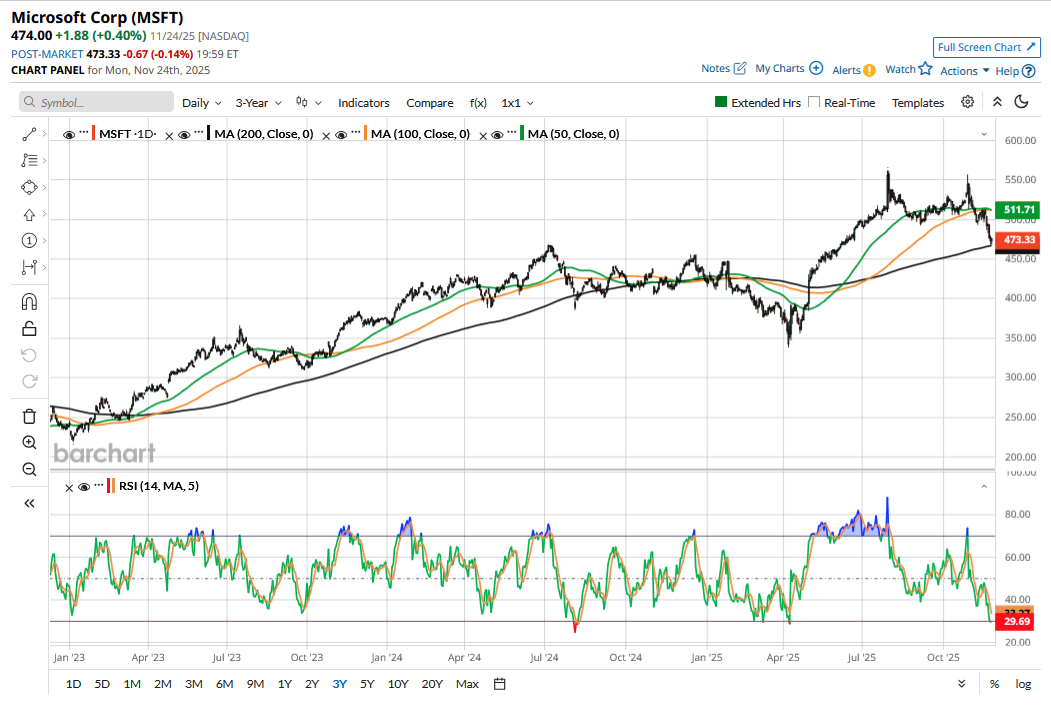
Task: Zoom in using the magnifier plus icon
Action: coord(29,443)
